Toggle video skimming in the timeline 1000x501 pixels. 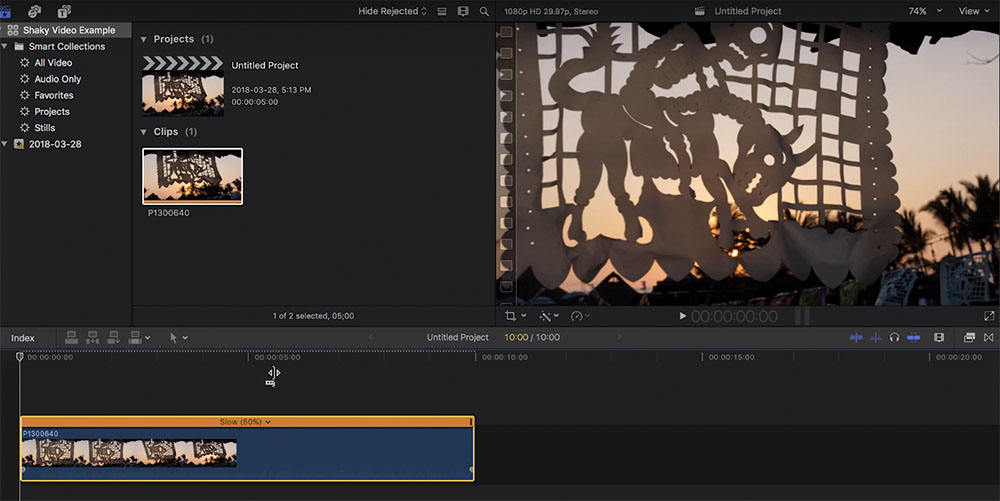point(856,337)
